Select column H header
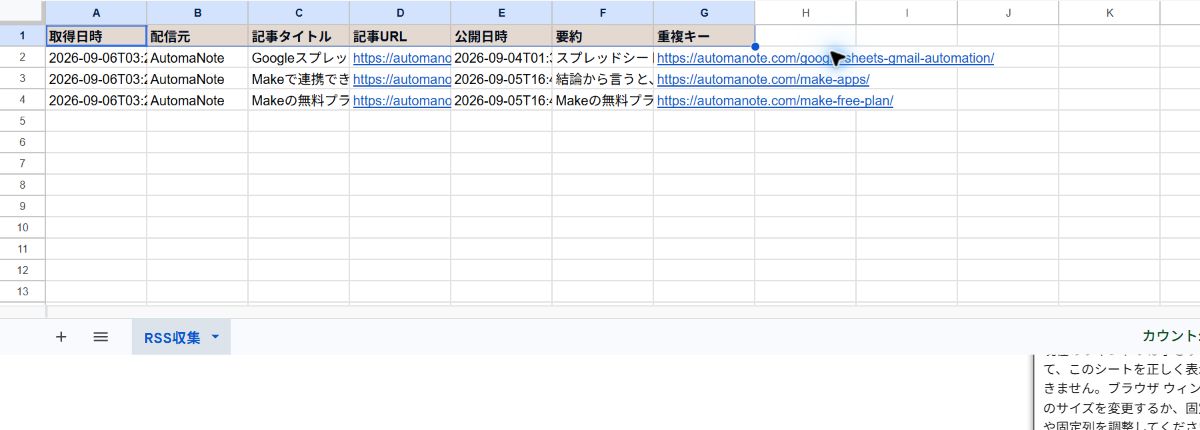The height and width of the screenshot is (430, 1200). [805, 12]
